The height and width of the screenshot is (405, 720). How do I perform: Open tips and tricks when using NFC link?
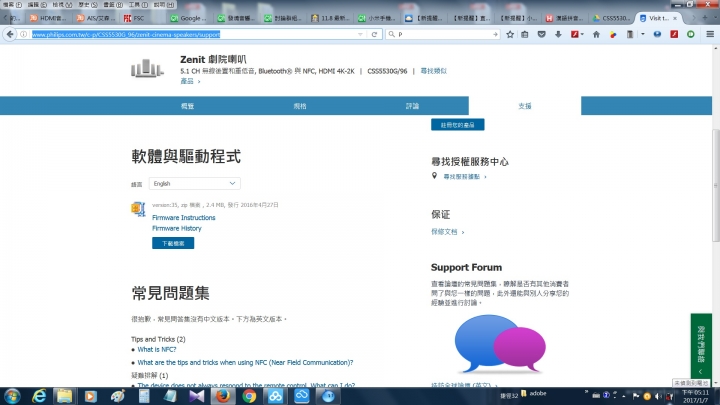click(245, 362)
